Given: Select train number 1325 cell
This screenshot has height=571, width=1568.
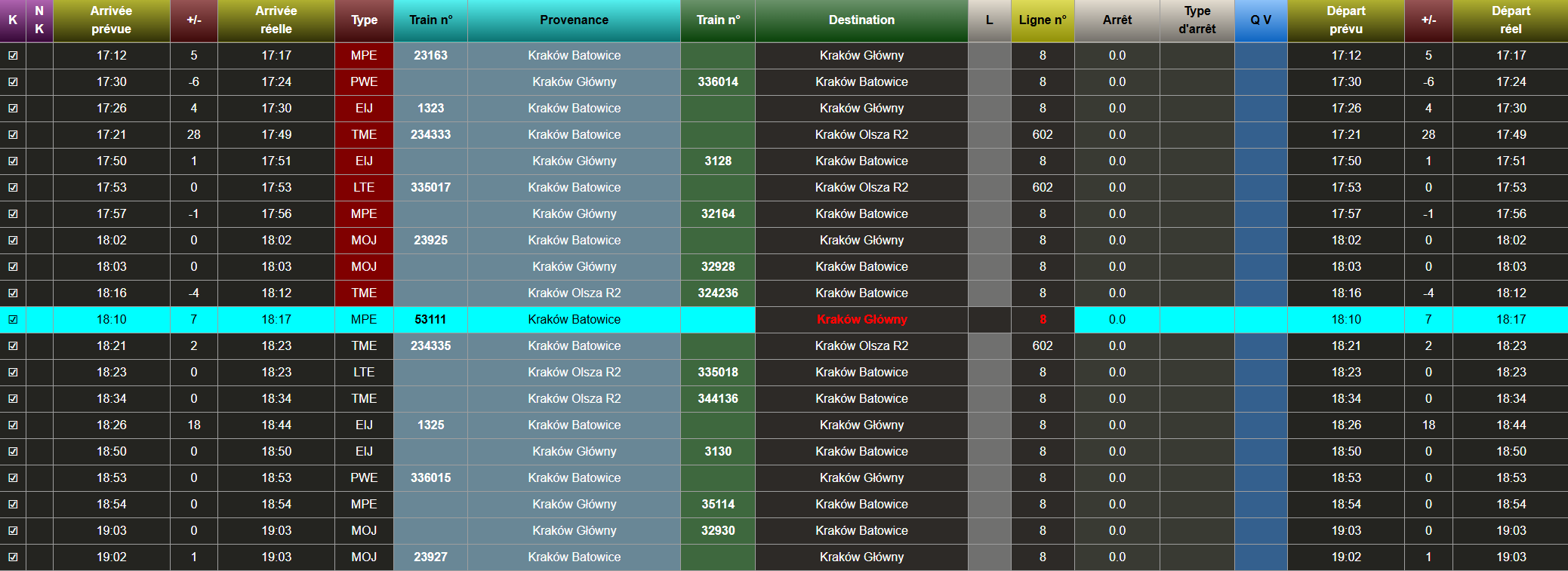Looking at the screenshot, I should [x=430, y=425].
